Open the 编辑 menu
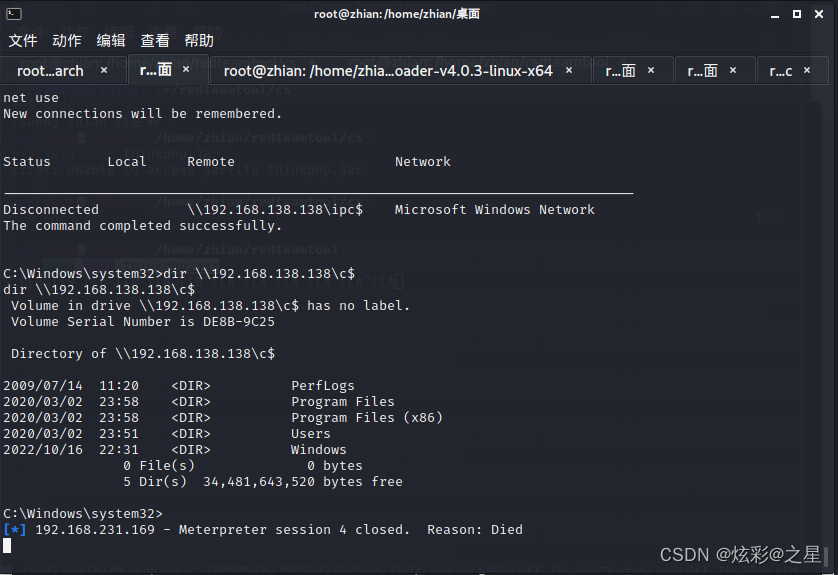This screenshot has height=575, width=838. pos(111,41)
